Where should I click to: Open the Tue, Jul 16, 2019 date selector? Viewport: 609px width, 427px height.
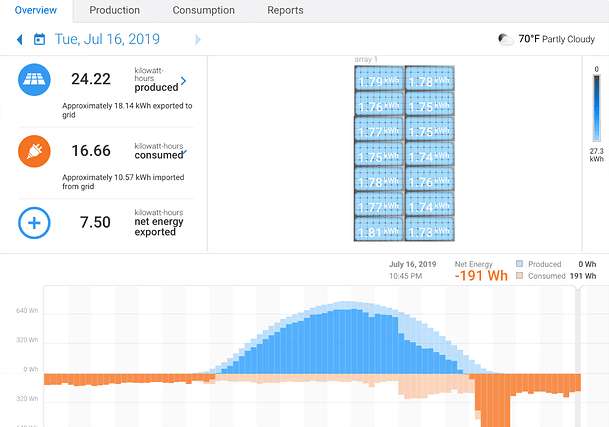pos(106,40)
